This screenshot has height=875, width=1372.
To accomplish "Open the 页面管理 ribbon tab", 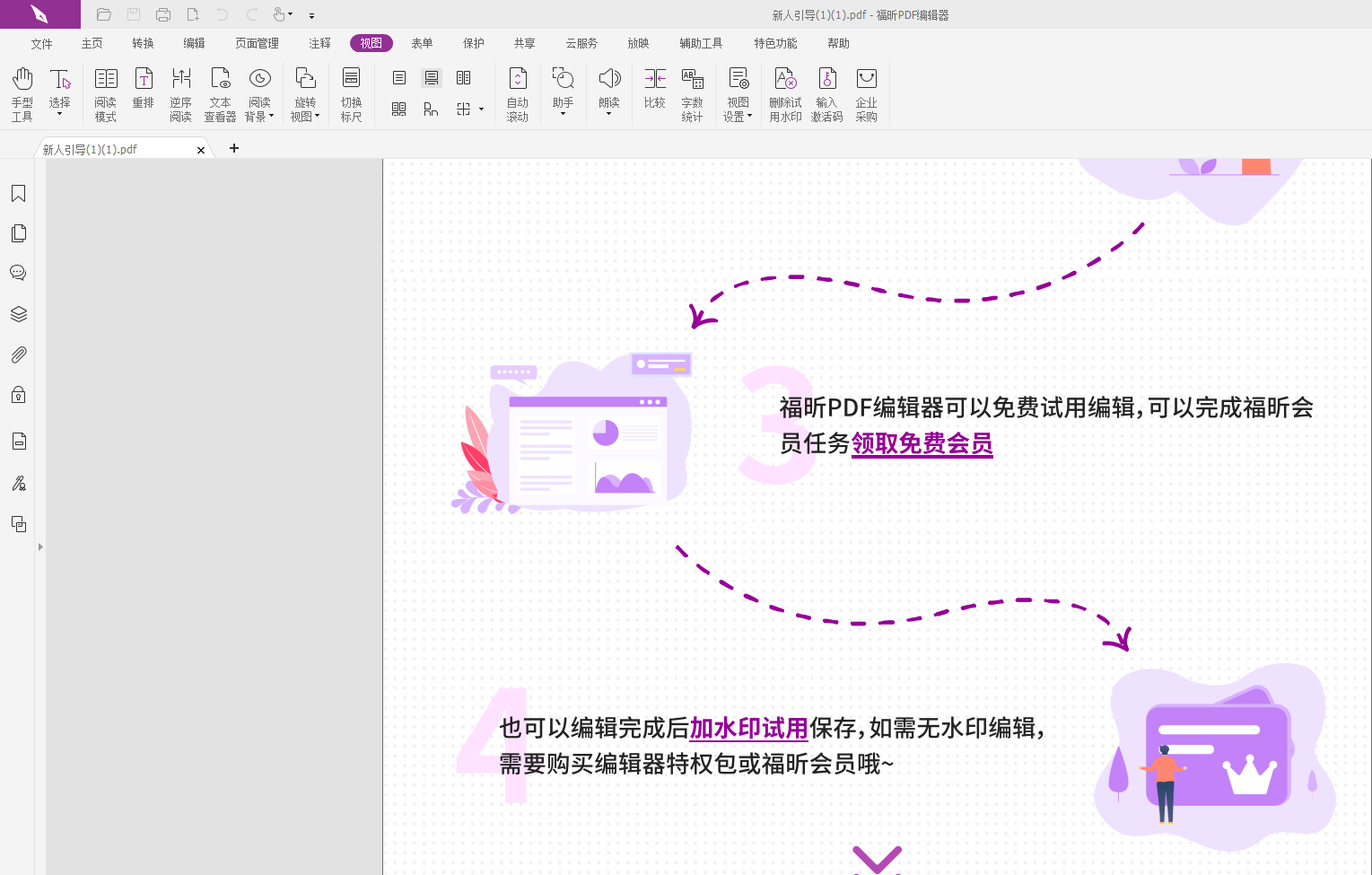I will 257,43.
